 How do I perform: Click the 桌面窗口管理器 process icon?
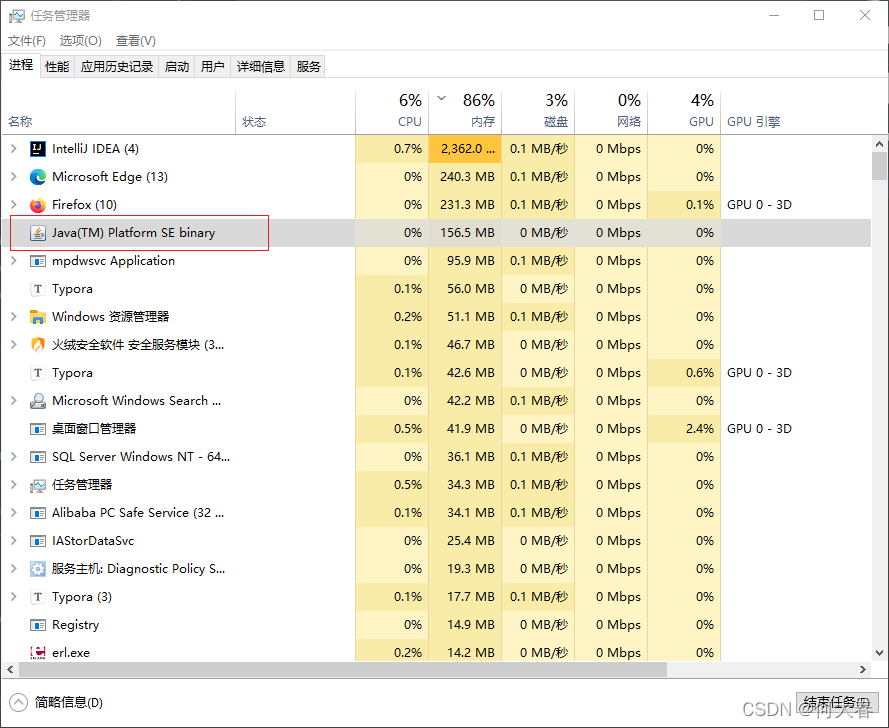pos(37,429)
